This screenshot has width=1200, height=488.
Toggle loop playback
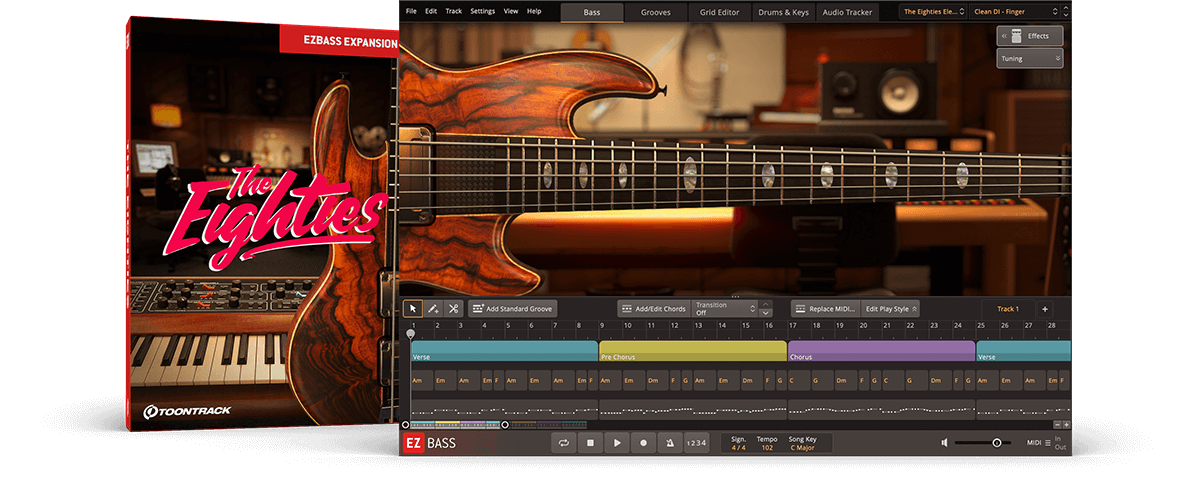[x=564, y=442]
